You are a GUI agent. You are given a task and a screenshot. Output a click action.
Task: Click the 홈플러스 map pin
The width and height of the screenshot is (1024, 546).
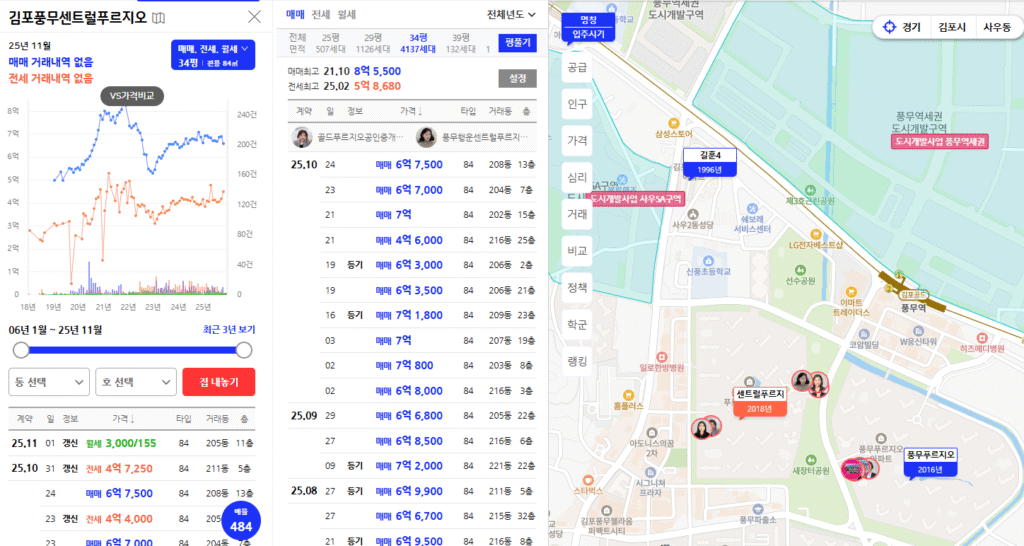[x=628, y=395]
